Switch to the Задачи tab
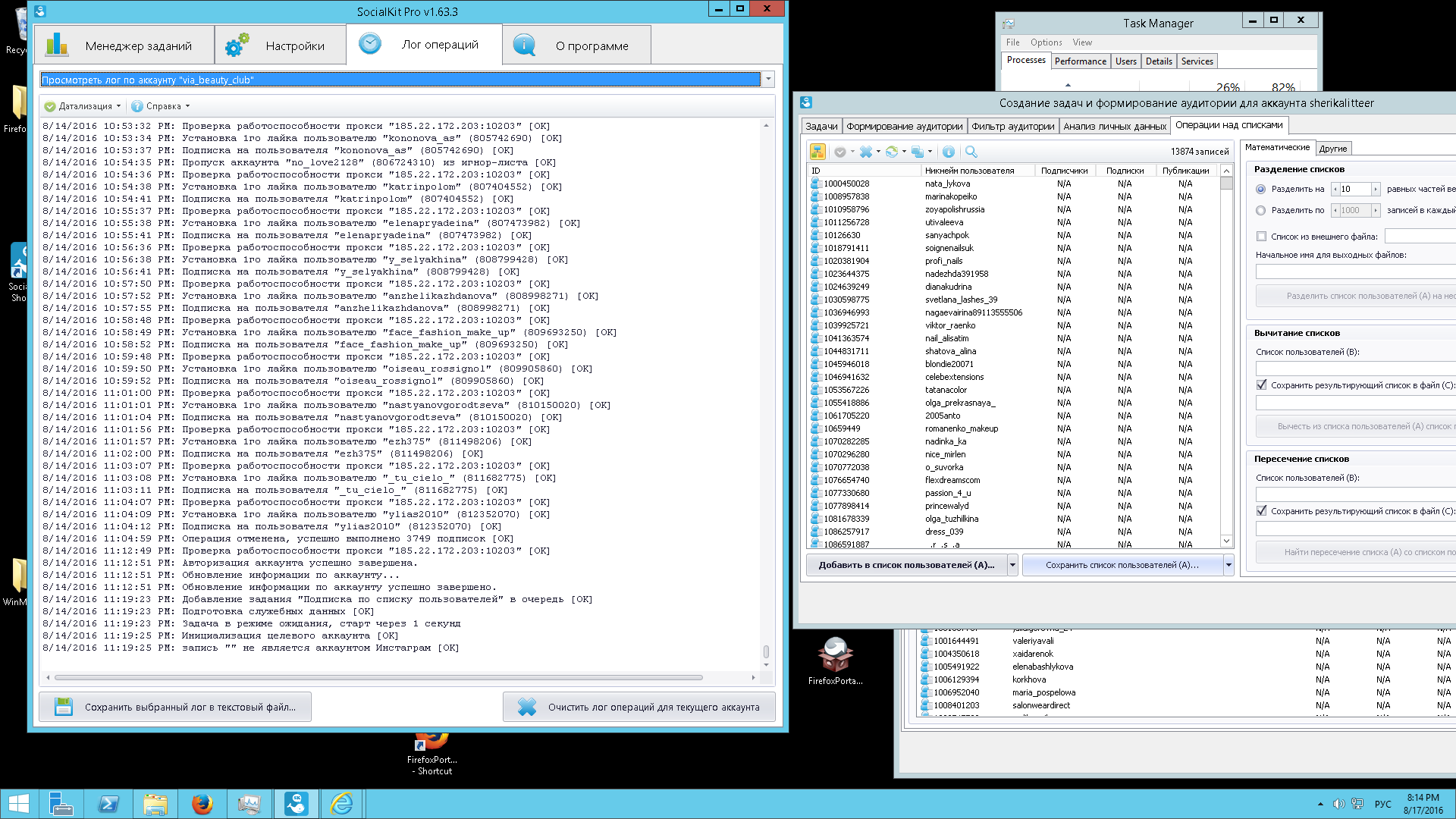Image resolution: width=1456 pixels, height=819 pixels. click(821, 127)
